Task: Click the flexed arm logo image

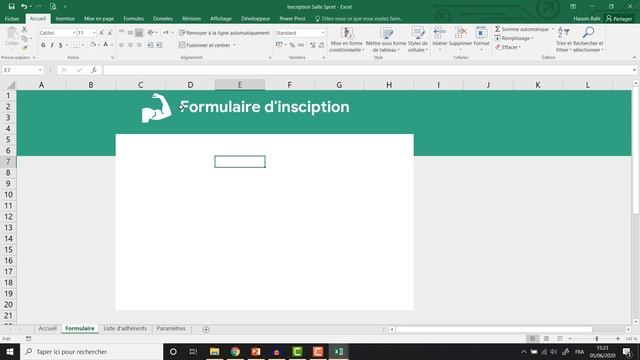Action: click(x=156, y=108)
